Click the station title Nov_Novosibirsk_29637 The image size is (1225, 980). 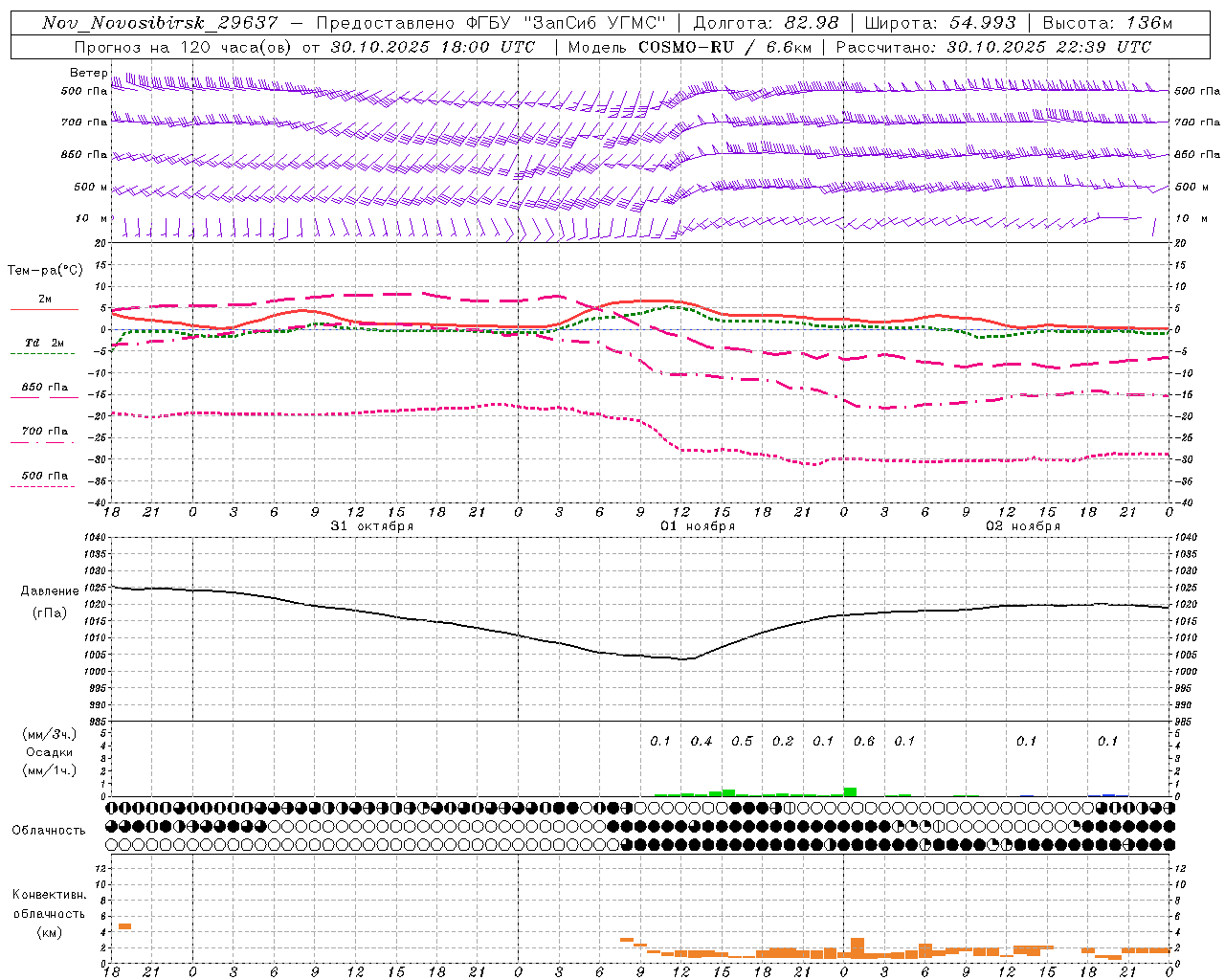(160, 23)
